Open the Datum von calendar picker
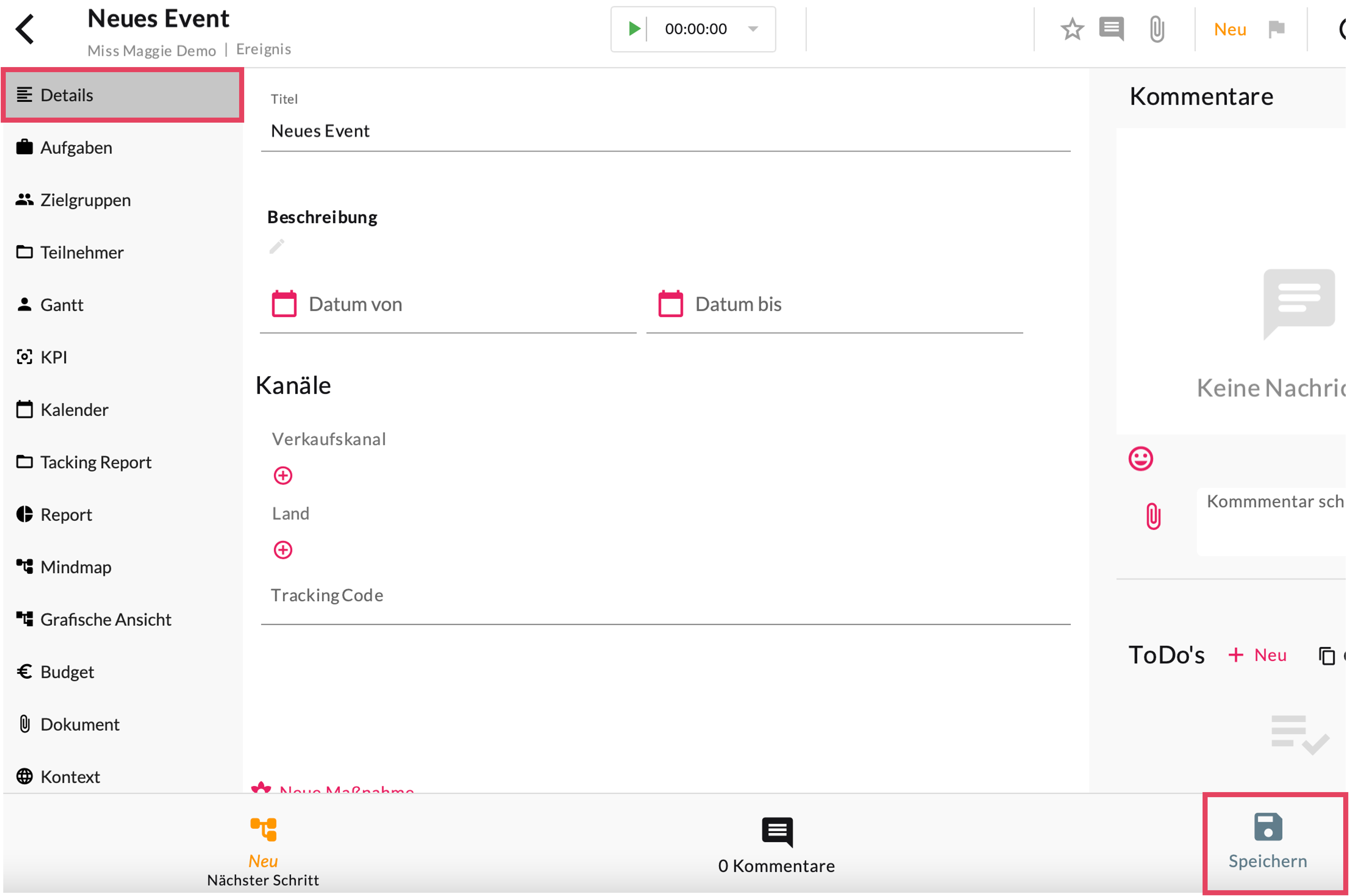 (284, 303)
